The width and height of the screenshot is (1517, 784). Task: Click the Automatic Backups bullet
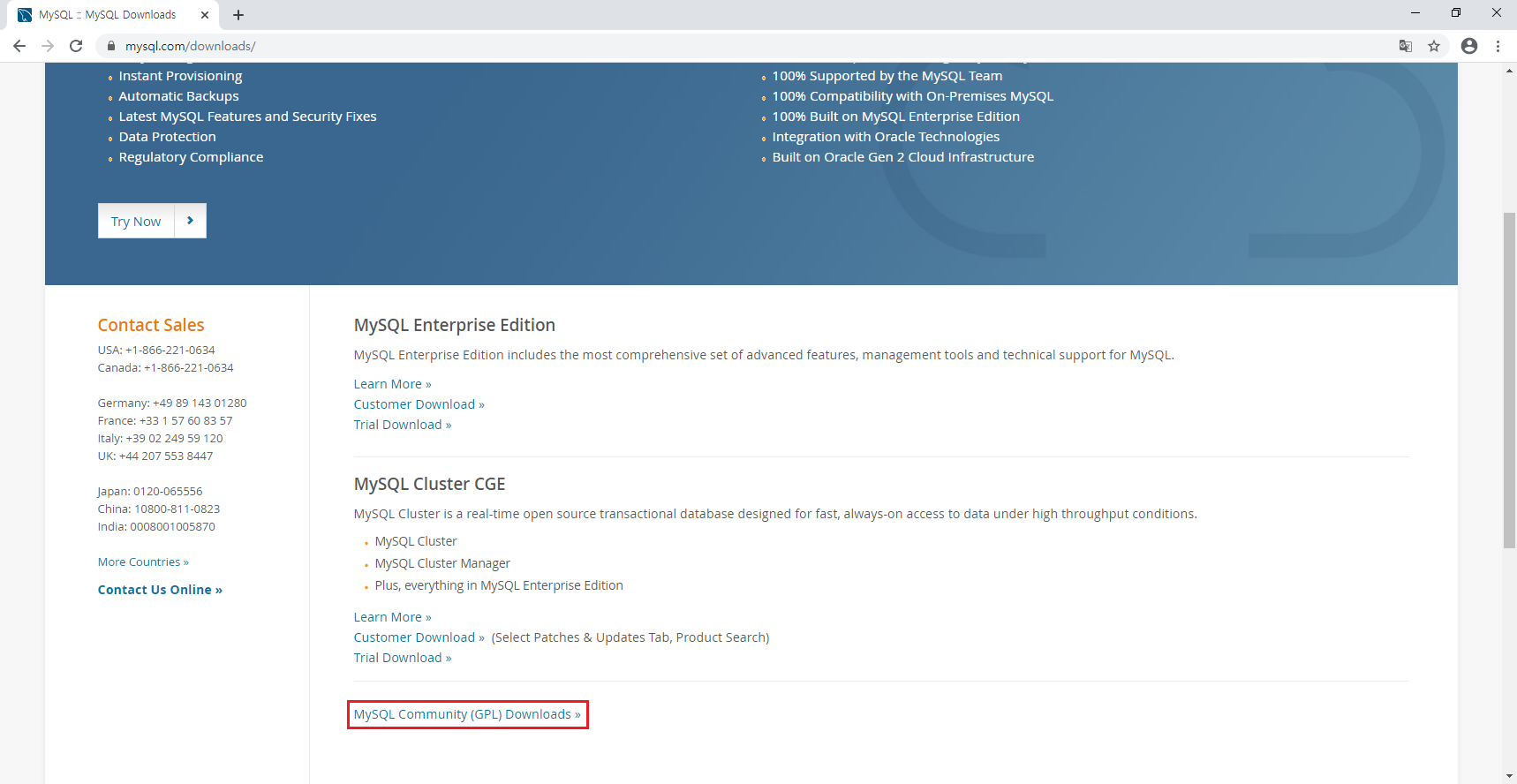pos(178,96)
